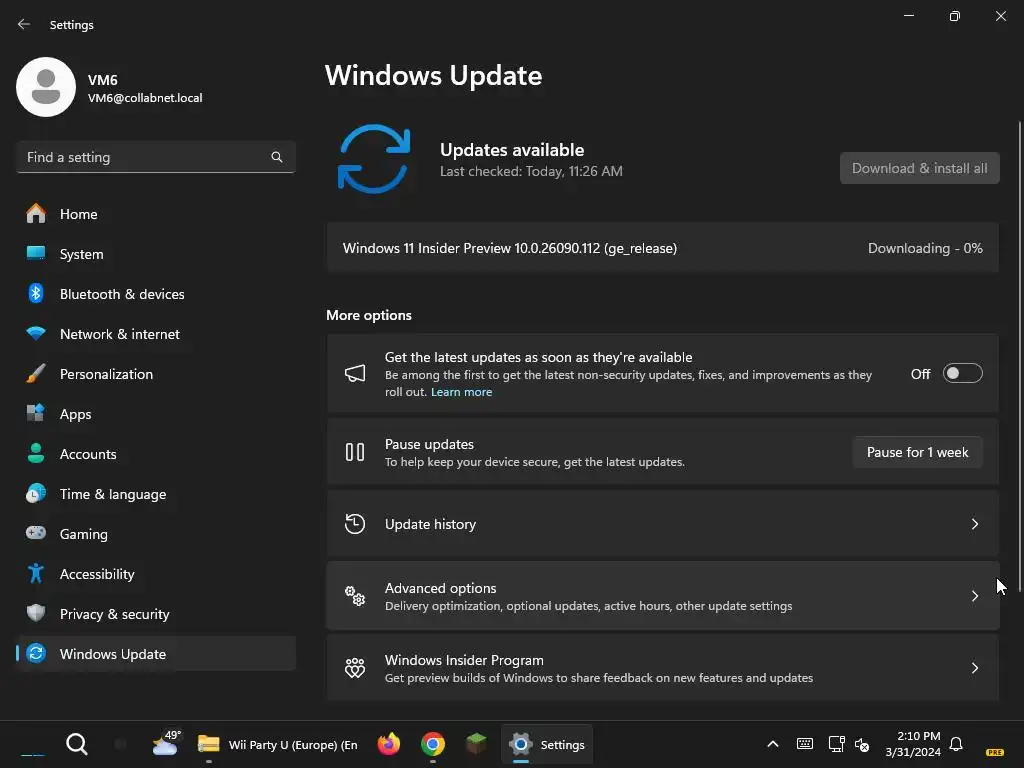Click the Off label beside the switch
Image resolution: width=1024 pixels, height=768 pixels.
pos(920,374)
